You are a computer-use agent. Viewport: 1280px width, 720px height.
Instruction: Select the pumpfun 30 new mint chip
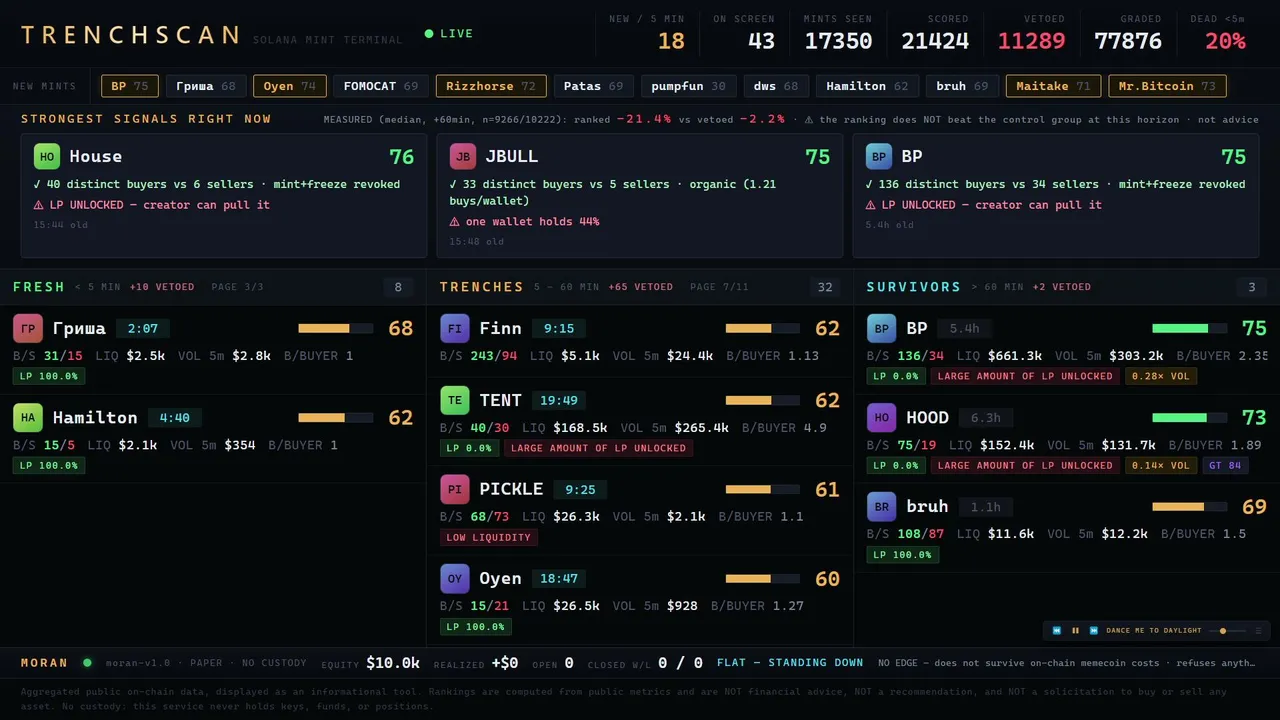click(x=688, y=86)
